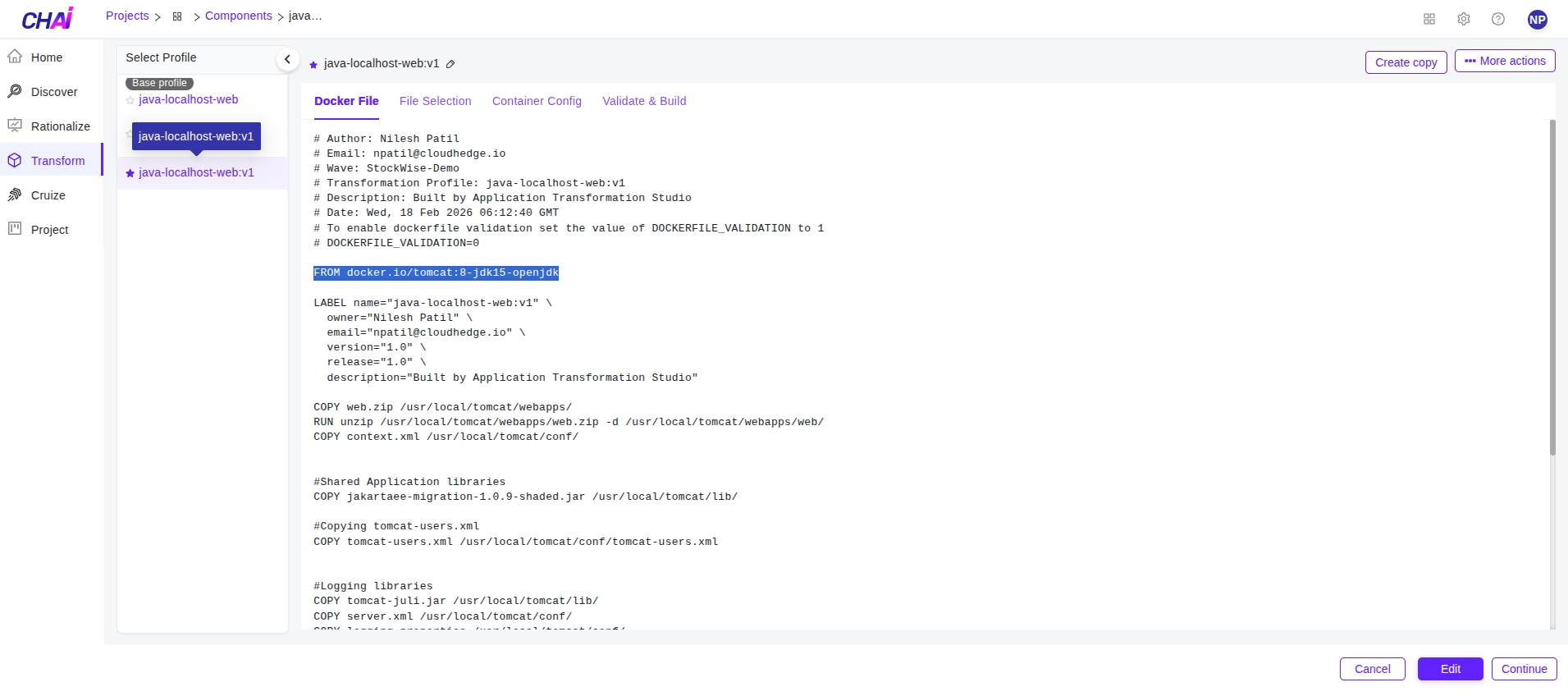Select java-localhost-web base profile

point(189,99)
